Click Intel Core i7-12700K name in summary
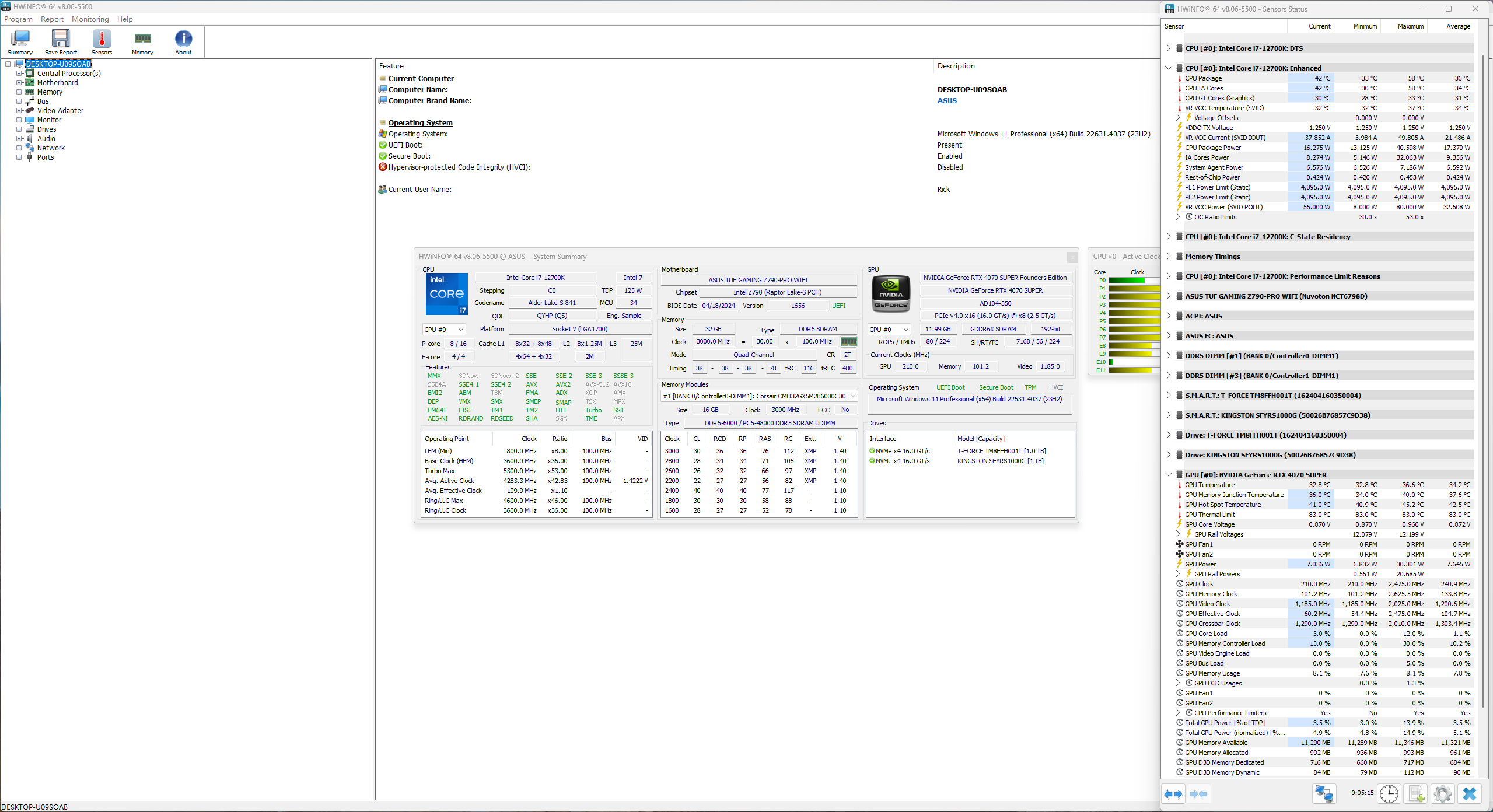Screen dimensions: 1493x812 535,278
